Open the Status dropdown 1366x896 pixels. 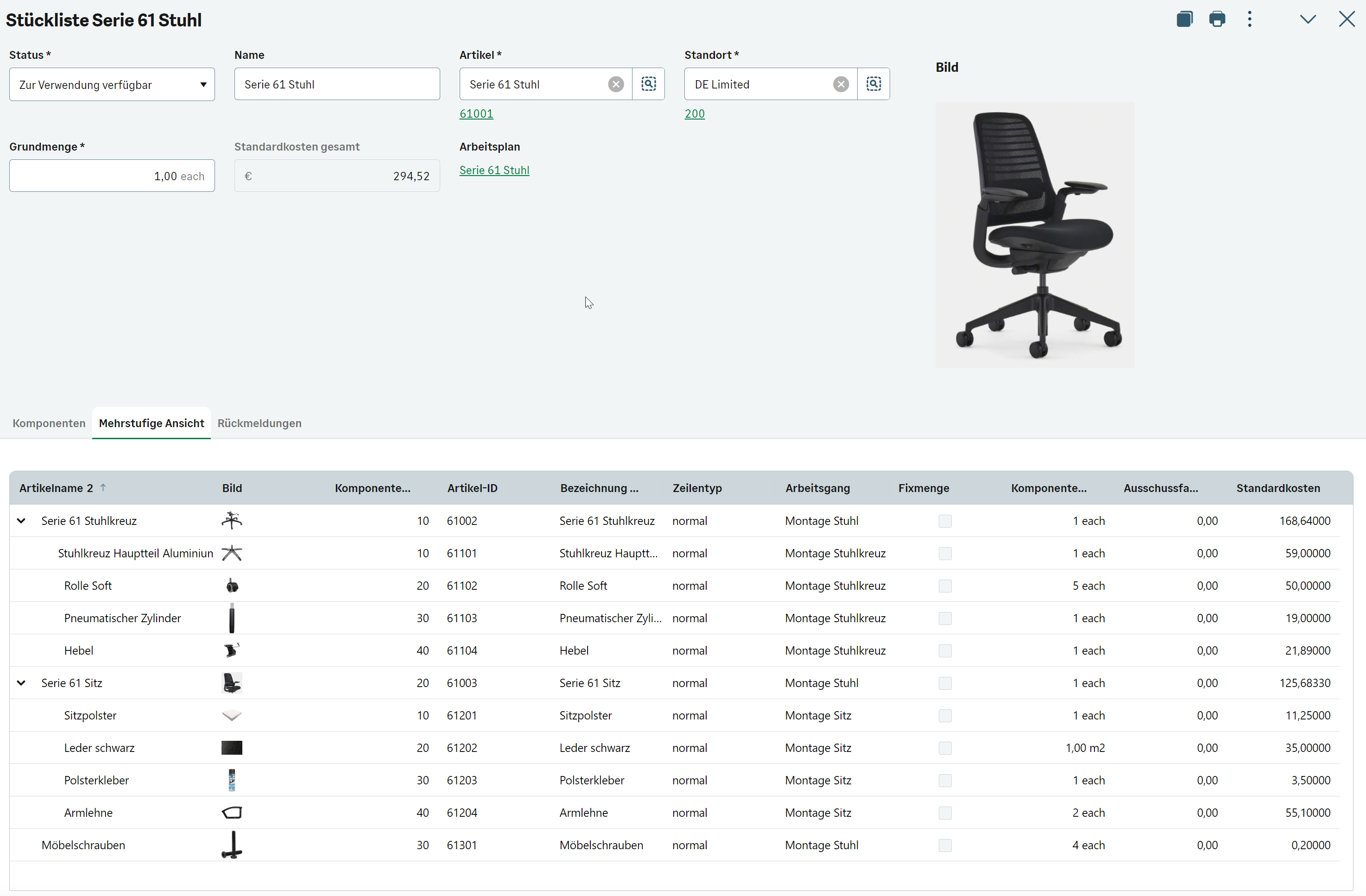point(112,84)
